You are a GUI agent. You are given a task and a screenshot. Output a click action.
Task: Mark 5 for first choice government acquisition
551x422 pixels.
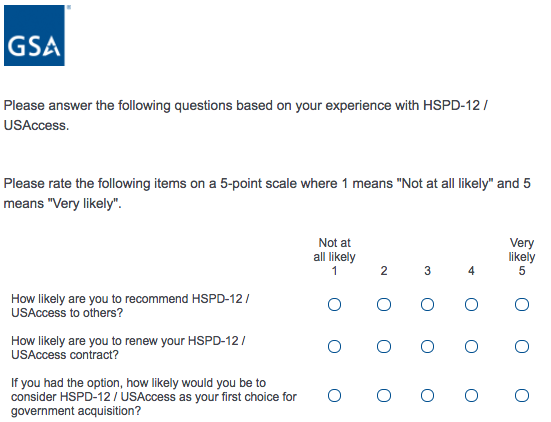tap(522, 396)
